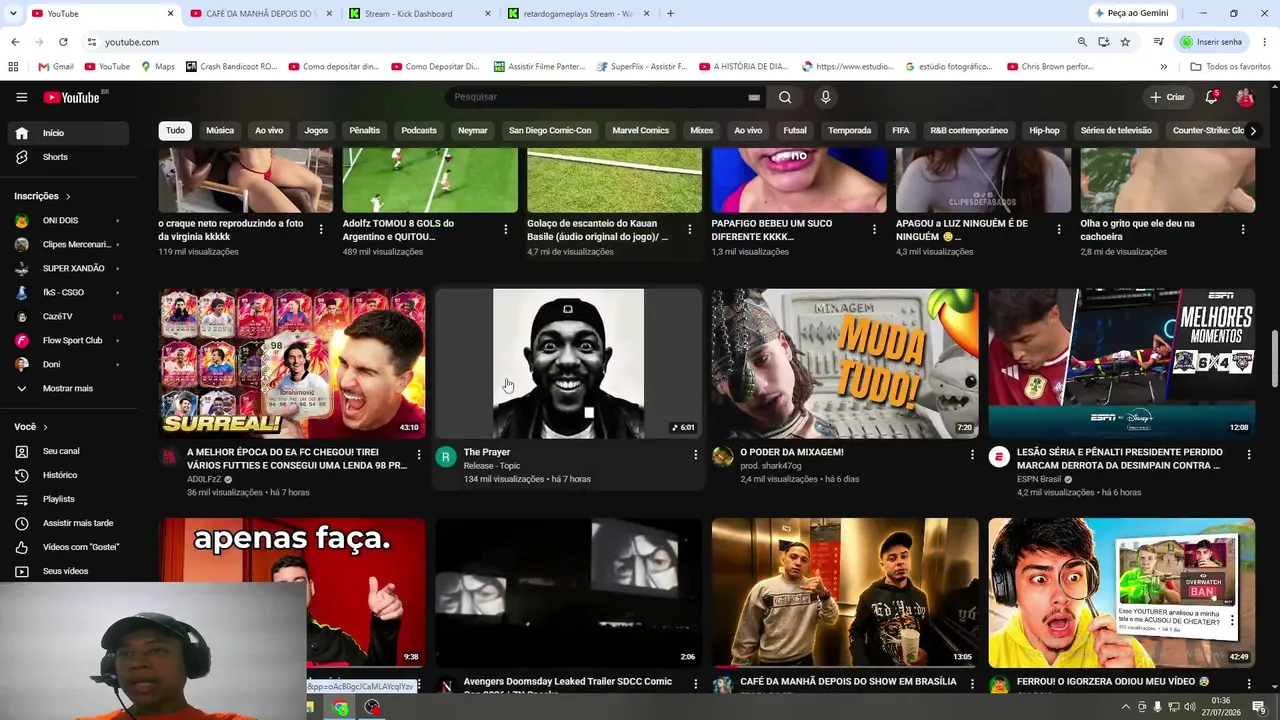Image resolution: width=1280 pixels, height=720 pixels.
Task: Select the Neymar filter chip
Action: 473,131
